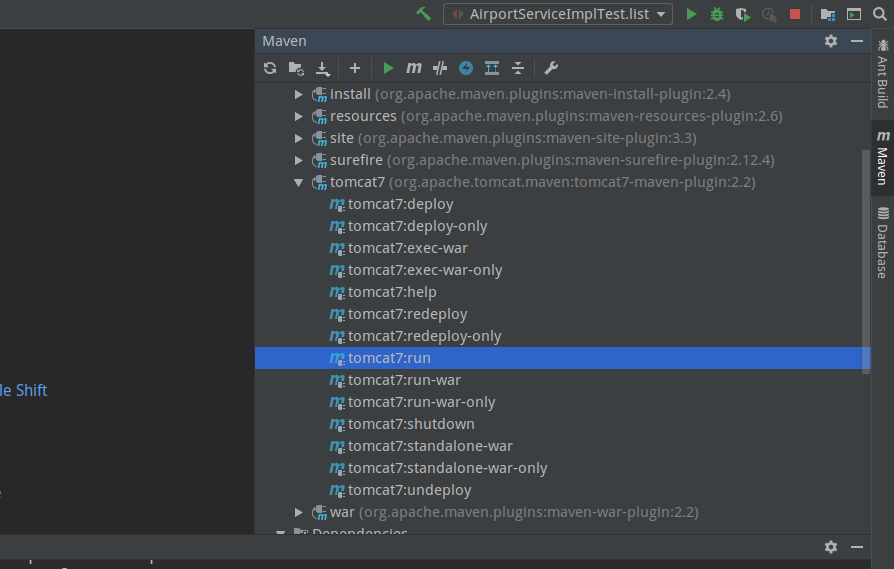Execute Maven goal m icon
The height and width of the screenshot is (569, 894).
click(413, 68)
